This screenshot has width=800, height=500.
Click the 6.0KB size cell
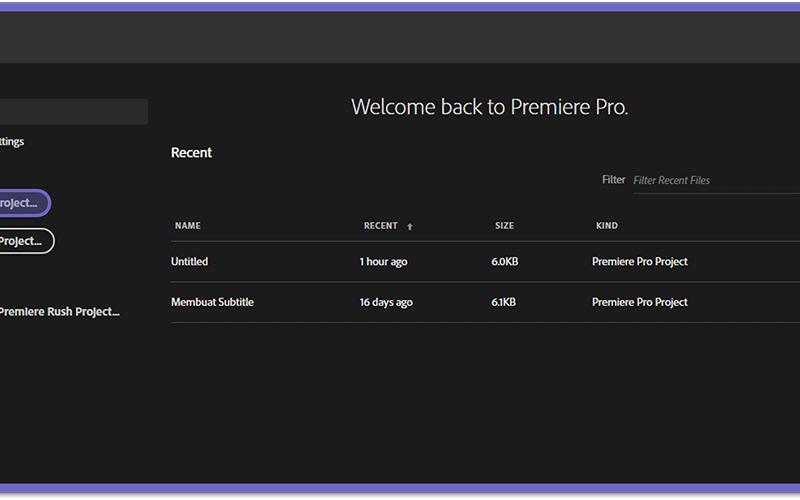pyautogui.click(x=505, y=262)
